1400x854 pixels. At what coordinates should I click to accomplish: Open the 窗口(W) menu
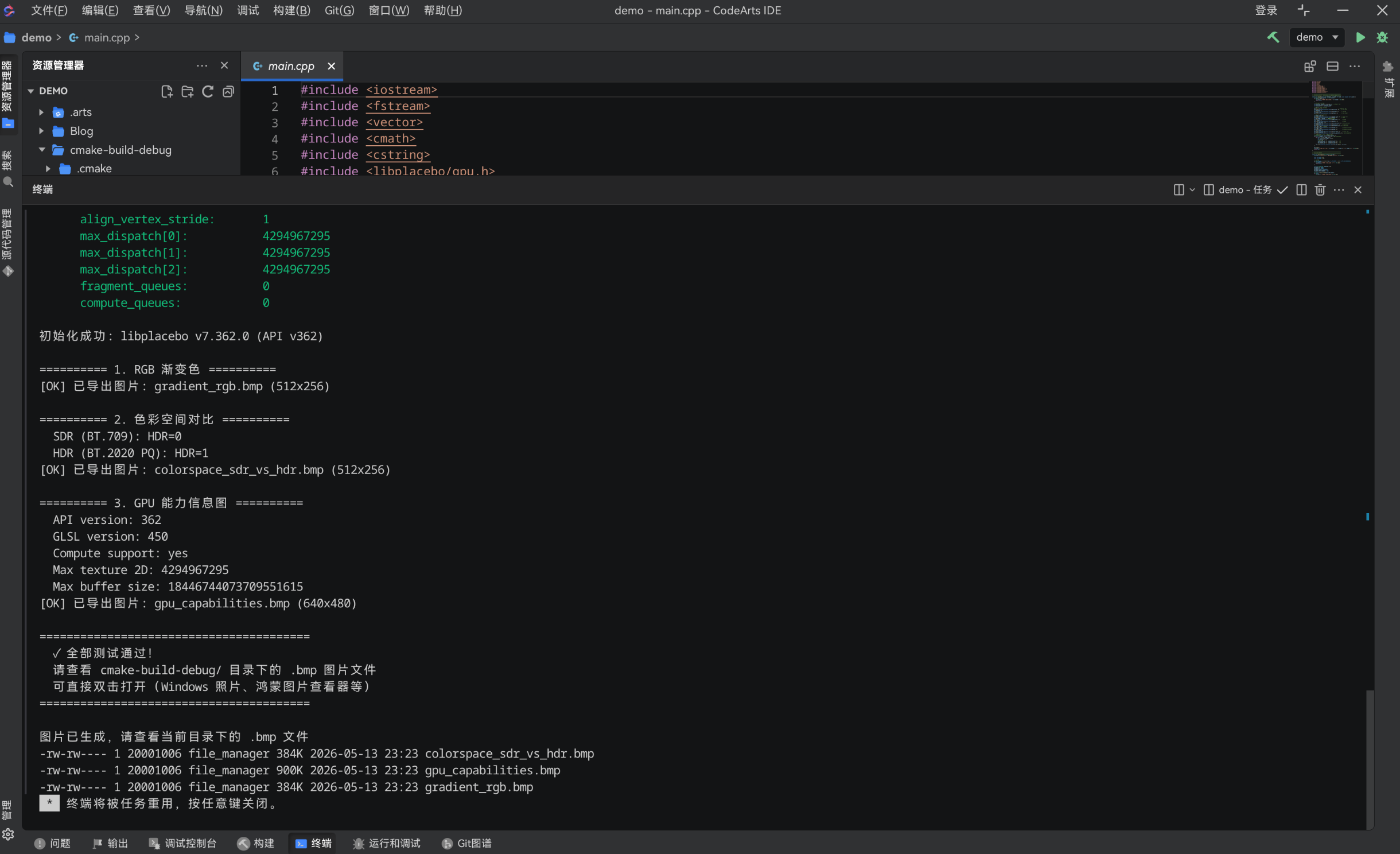[389, 10]
